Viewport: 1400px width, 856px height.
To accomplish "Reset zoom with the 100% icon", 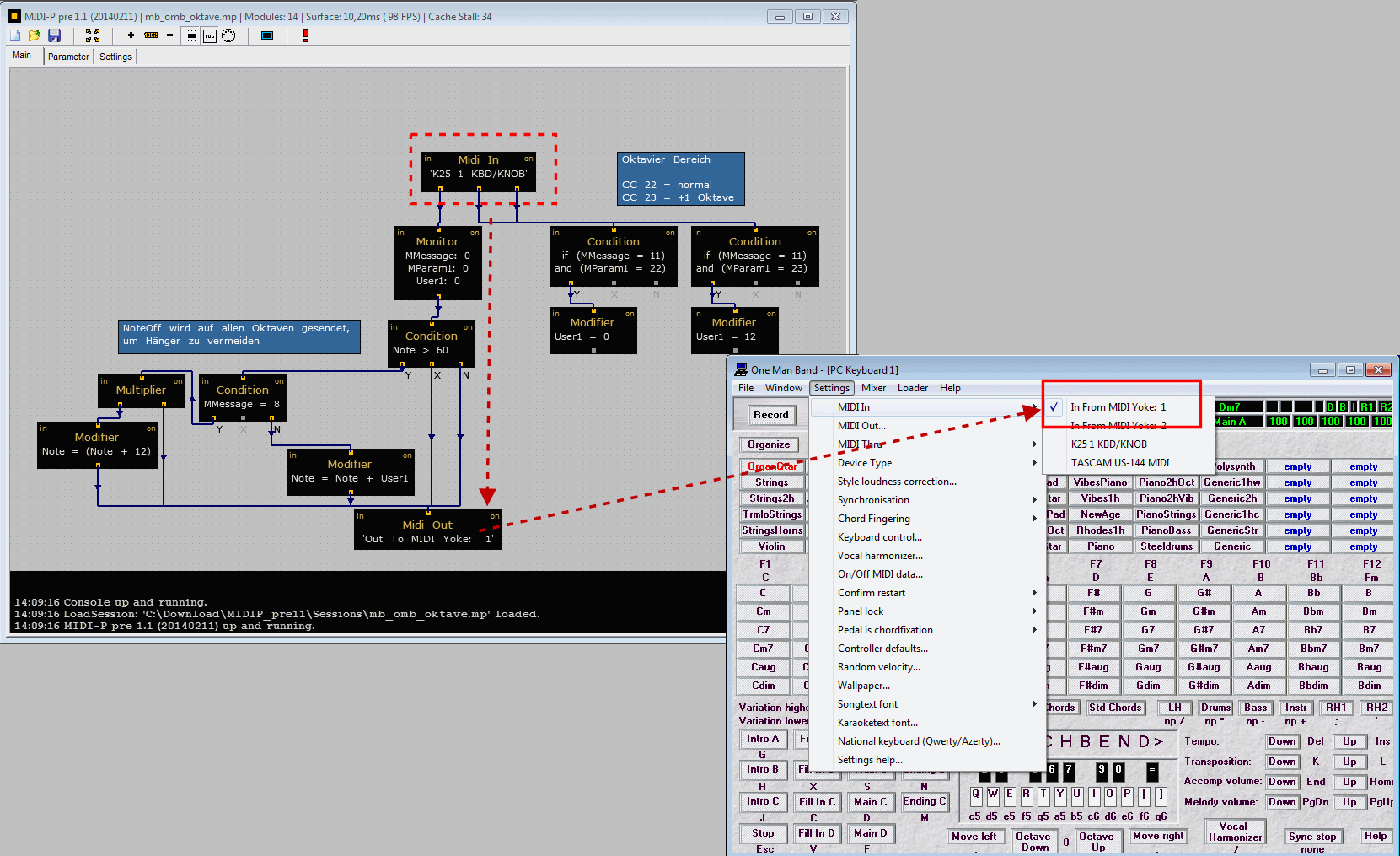I will (151, 35).
